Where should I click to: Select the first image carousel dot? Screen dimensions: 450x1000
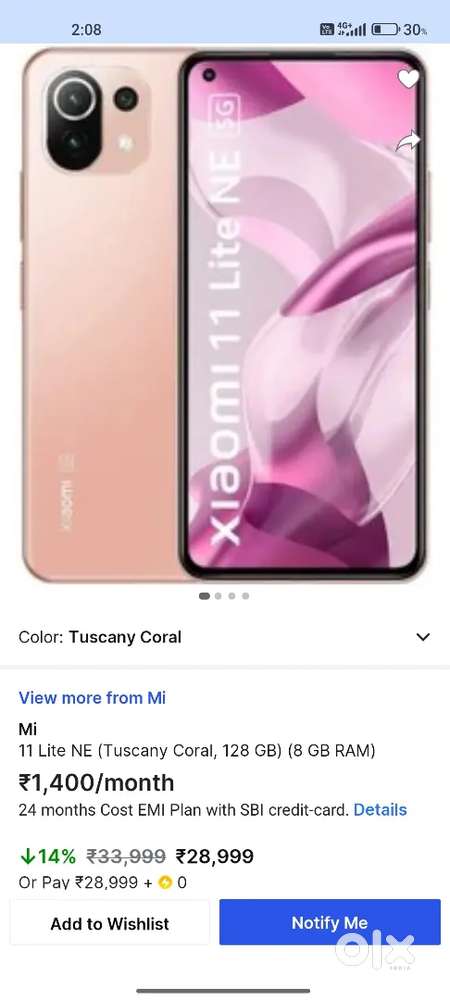tap(205, 596)
